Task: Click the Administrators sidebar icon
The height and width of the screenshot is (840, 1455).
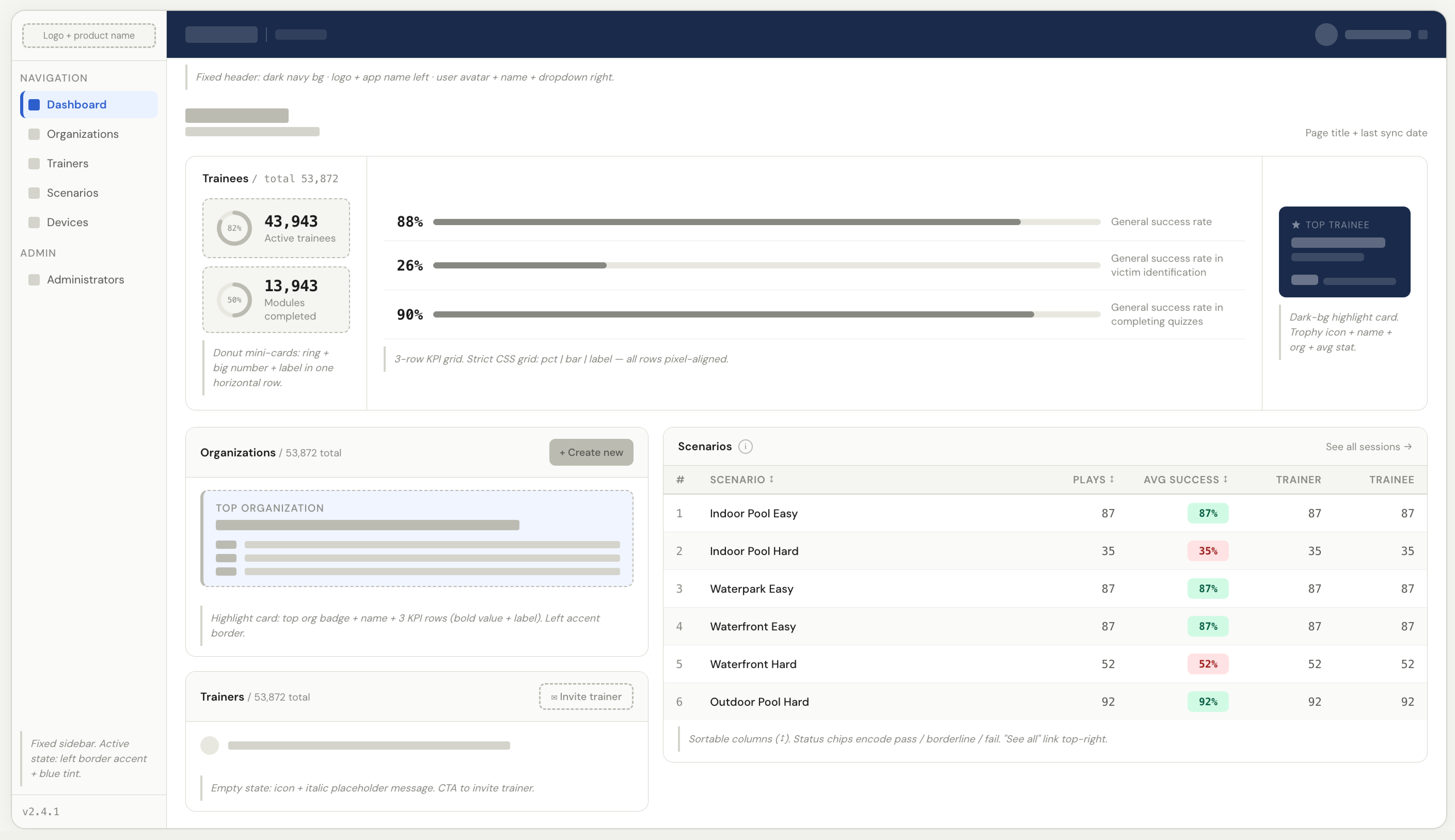Action: point(34,279)
